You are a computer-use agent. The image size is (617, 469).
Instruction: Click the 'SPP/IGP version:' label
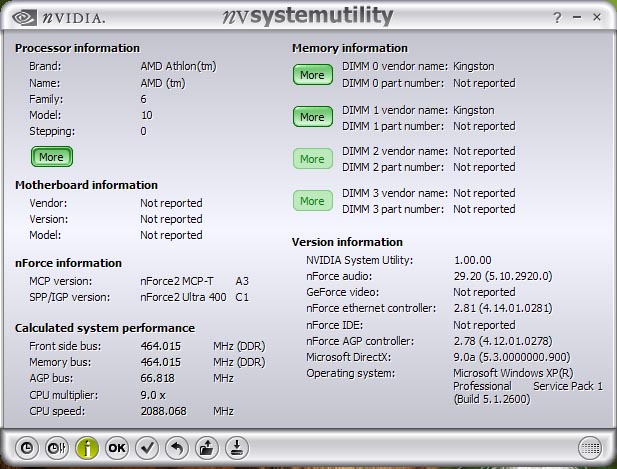coord(70,297)
